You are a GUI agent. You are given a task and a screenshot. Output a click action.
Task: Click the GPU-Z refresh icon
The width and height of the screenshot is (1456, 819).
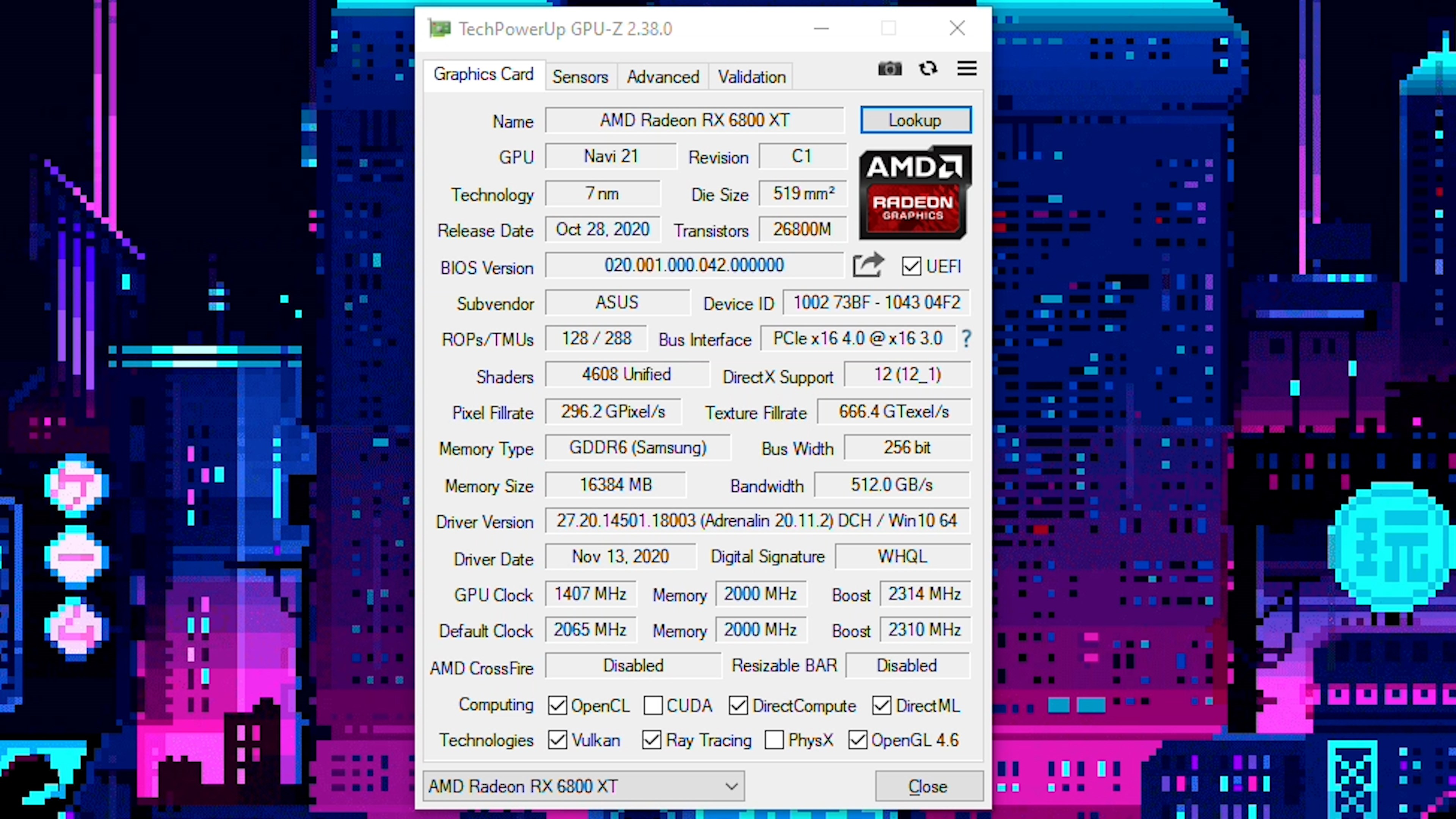point(928,68)
